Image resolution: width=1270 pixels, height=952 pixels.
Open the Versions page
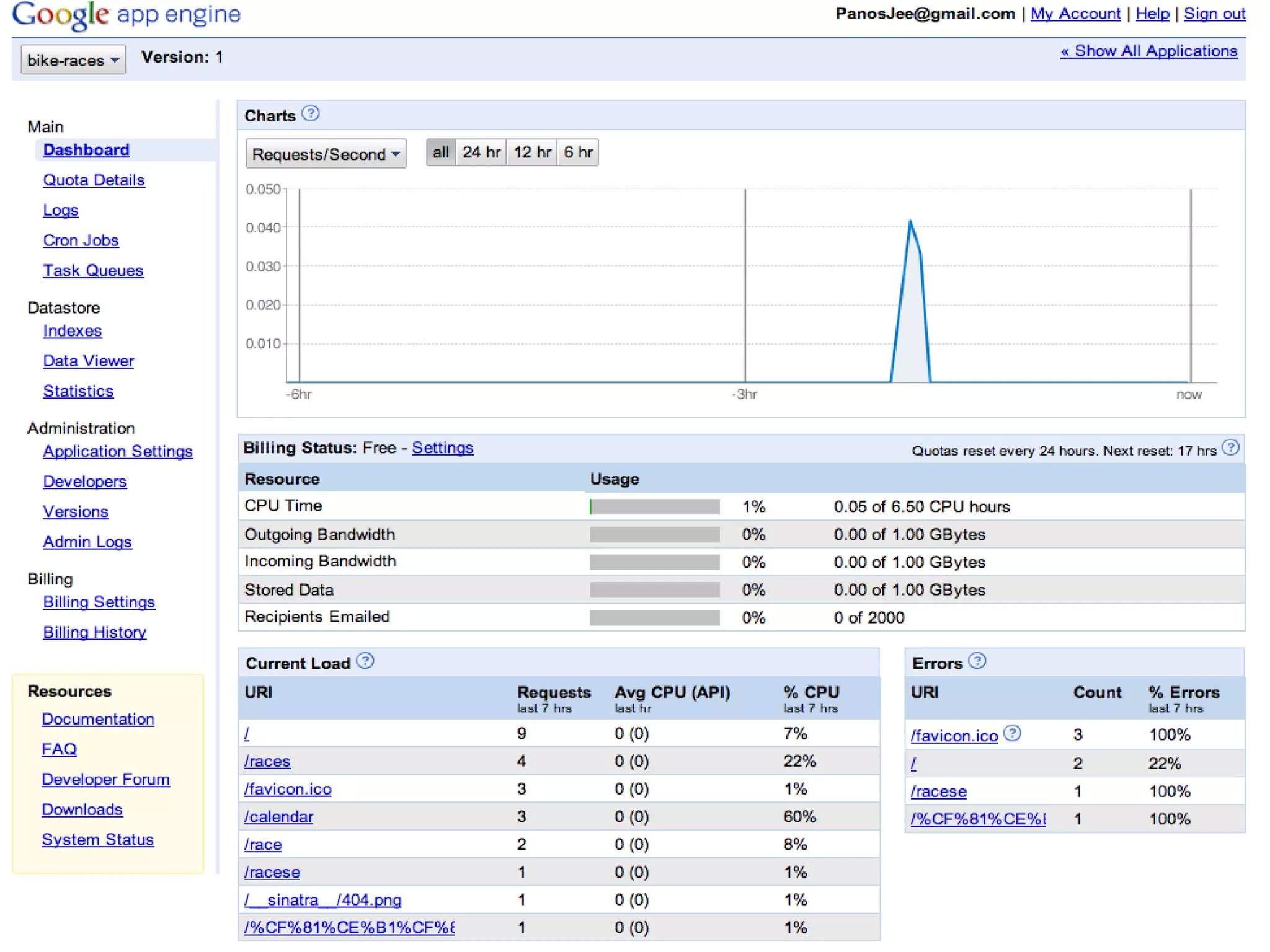pyautogui.click(x=75, y=512)
